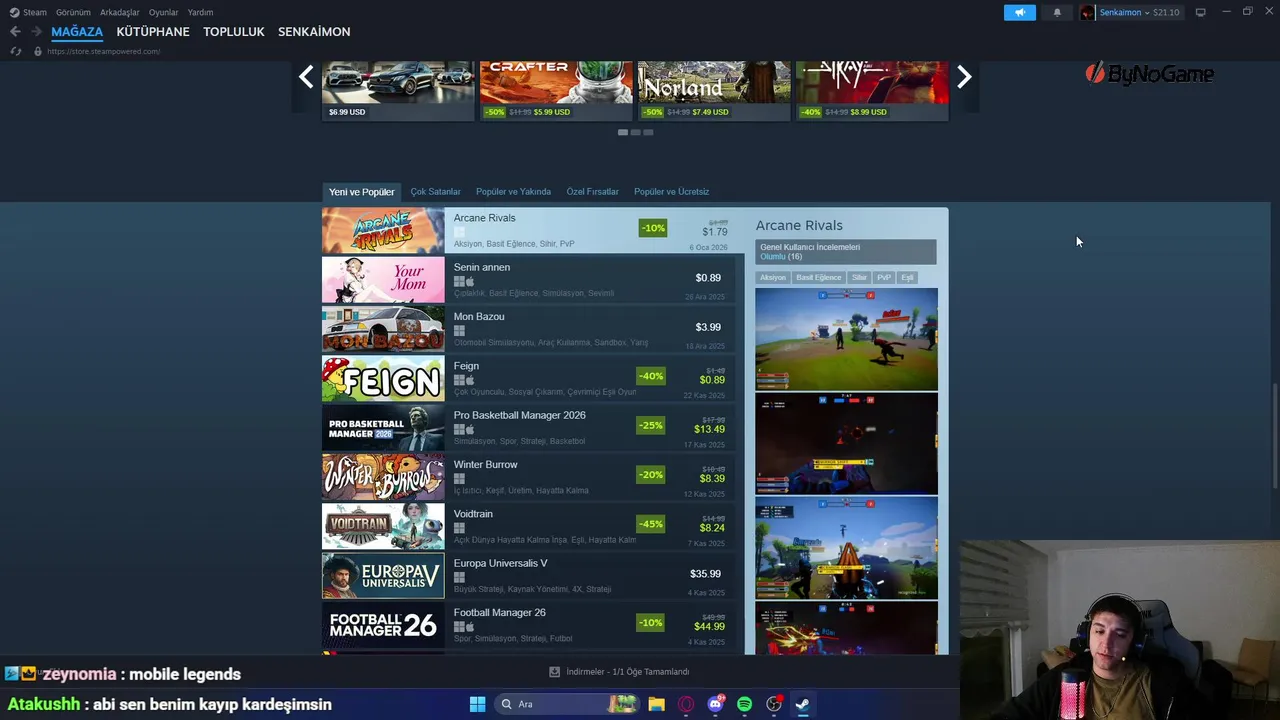This screenshot has width=1280, height=720.
Task: Open Discord from the taskbar
Action: (x=715, y=704)
